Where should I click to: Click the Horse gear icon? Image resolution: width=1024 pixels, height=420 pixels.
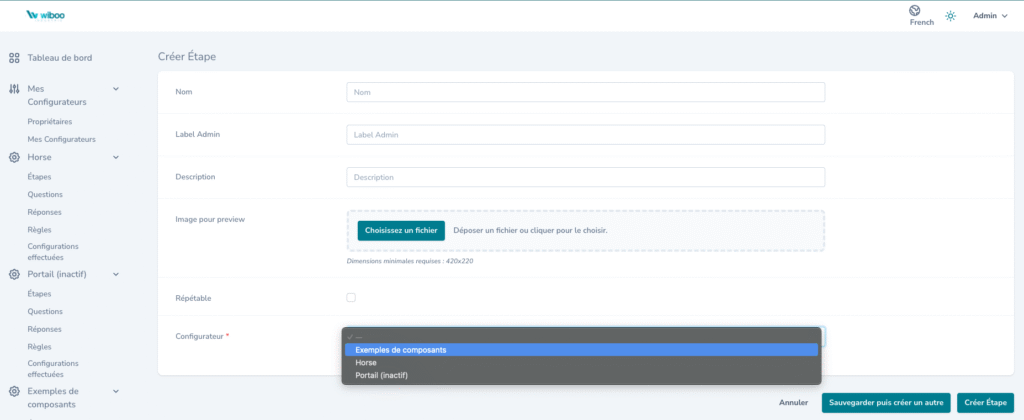point(14,158)
